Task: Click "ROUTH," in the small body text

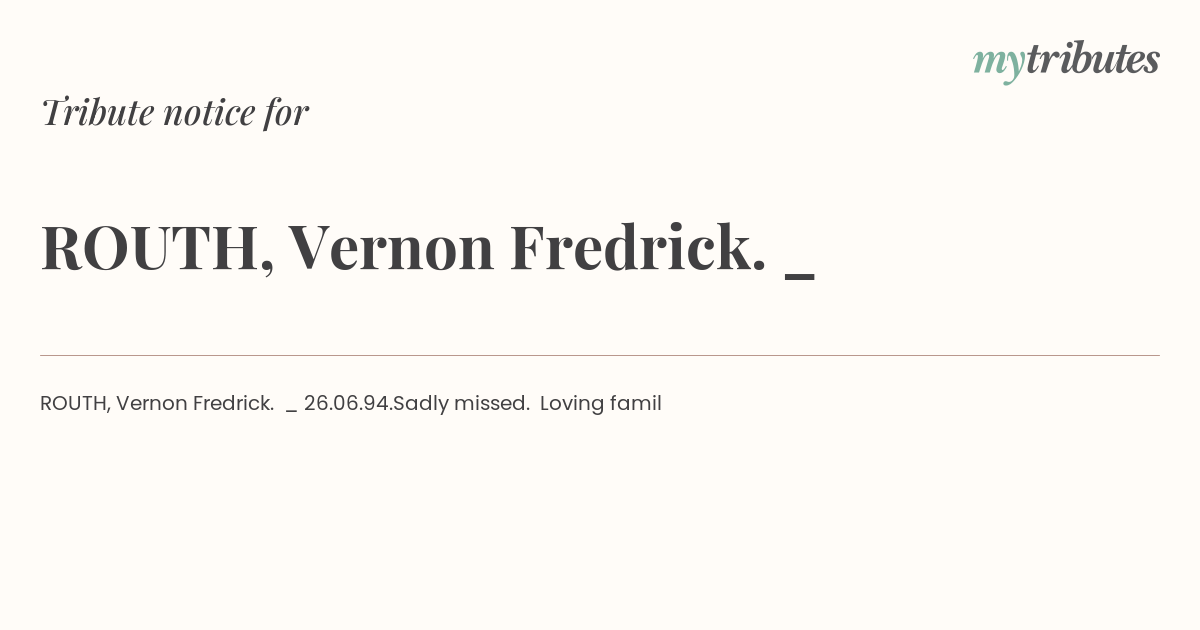Action: point(75,404)
